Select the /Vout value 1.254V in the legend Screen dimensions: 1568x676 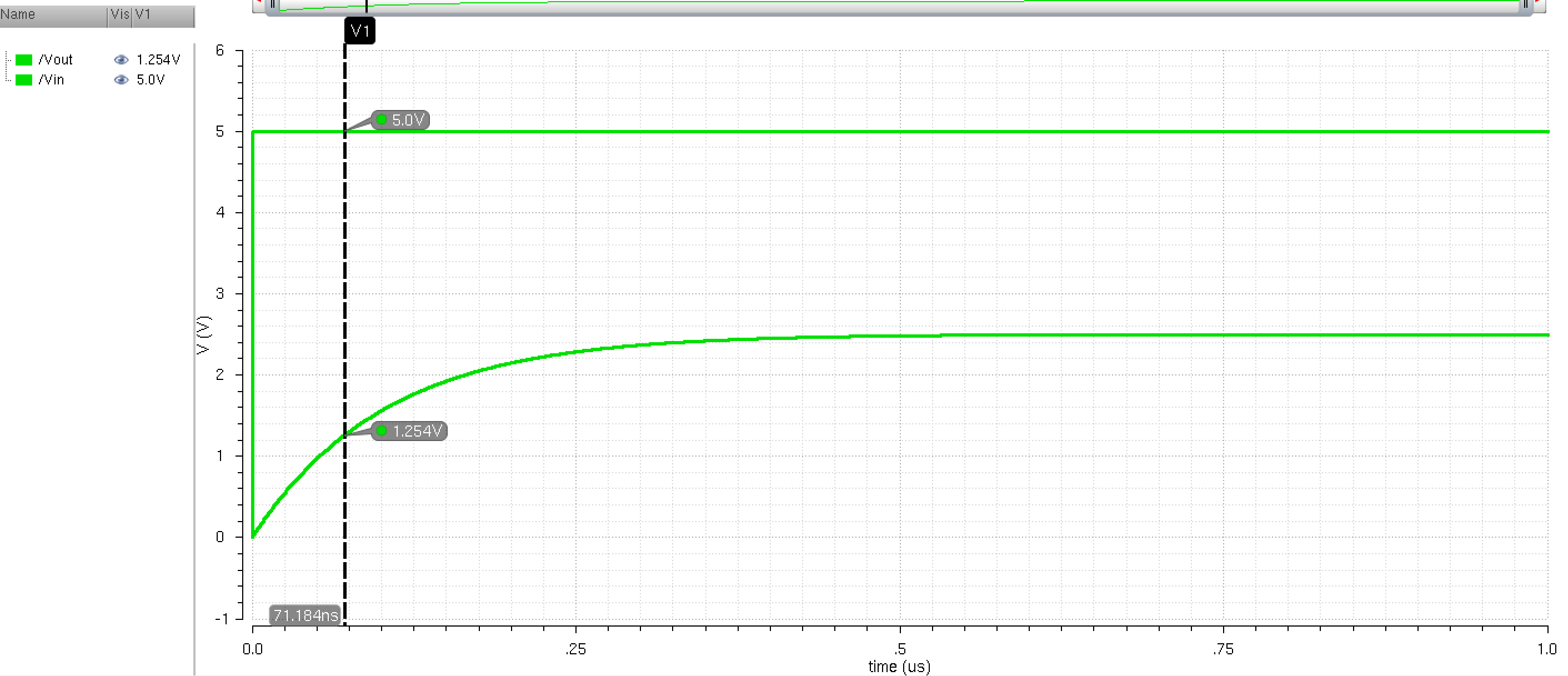pyautogui.click(x=159, y=59)
